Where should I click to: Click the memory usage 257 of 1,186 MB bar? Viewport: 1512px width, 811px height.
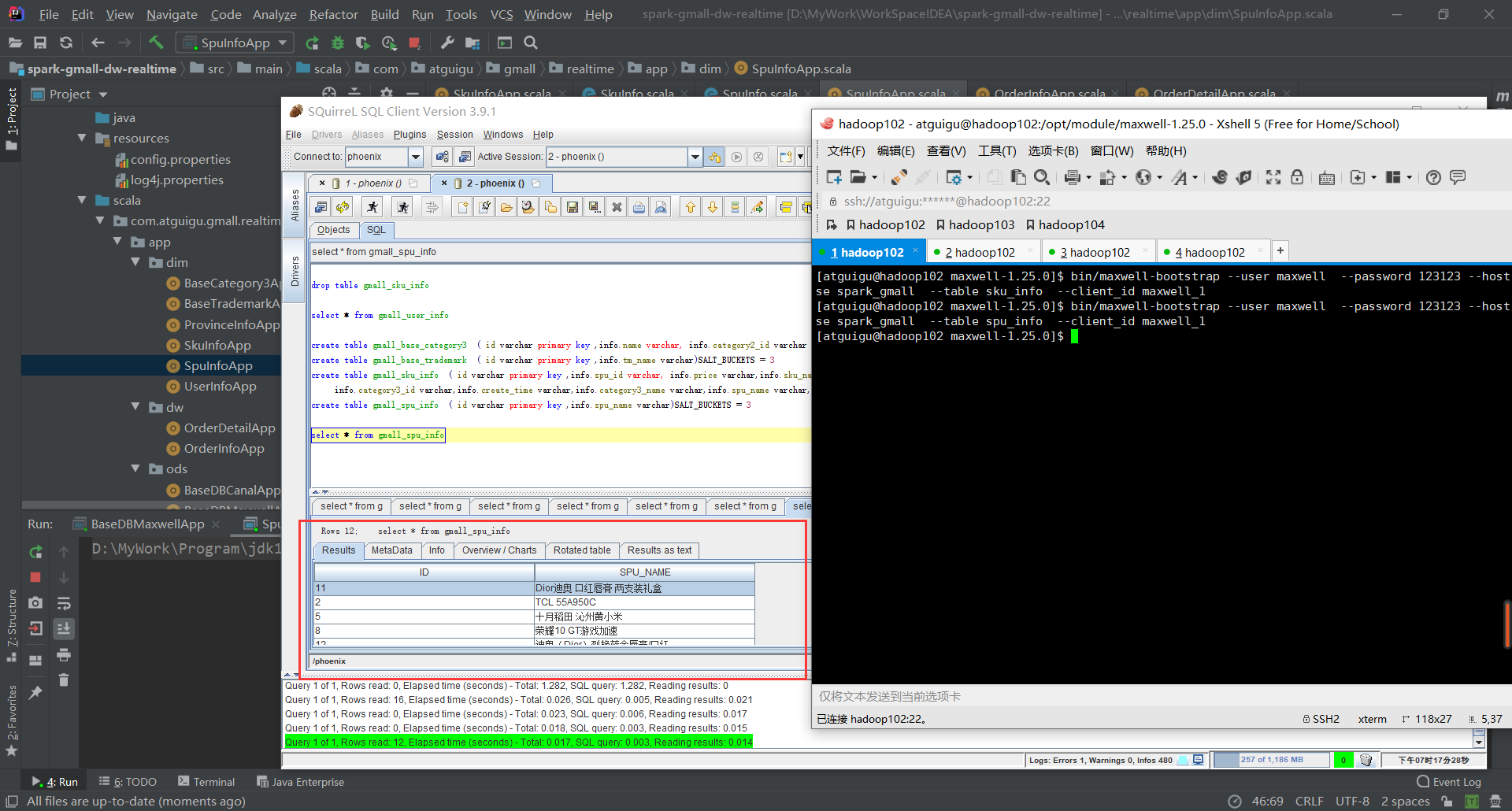click(x=1271, y=760)
